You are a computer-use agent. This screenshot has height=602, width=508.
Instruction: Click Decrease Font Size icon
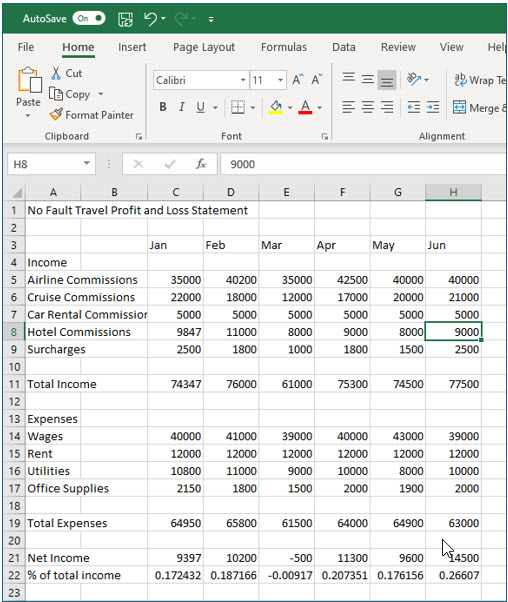[316, 79]
